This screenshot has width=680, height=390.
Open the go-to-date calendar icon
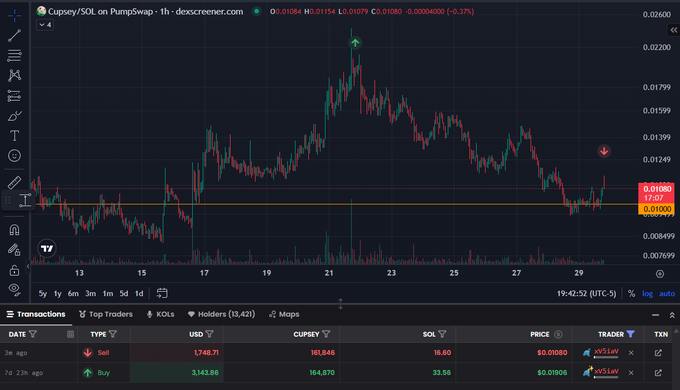(x=162, y=293)
